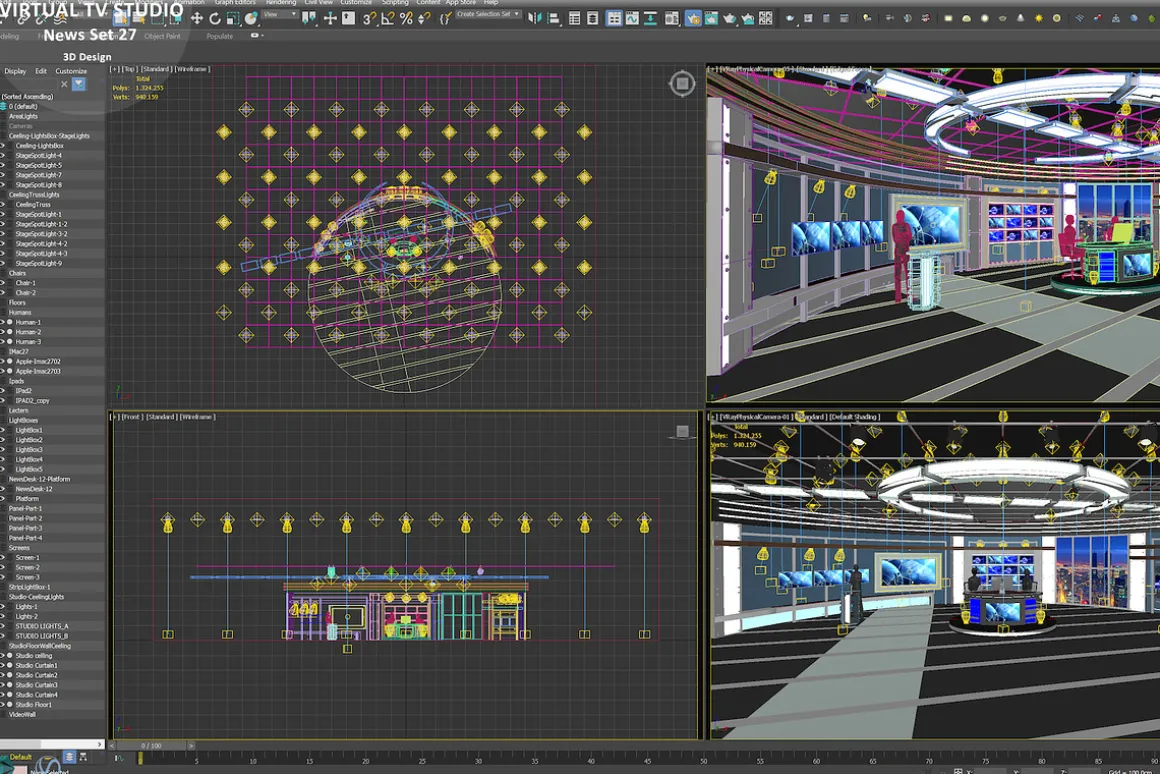
Task: Toggle the Scene Explorer button
Action: click(x=574, y=18)
